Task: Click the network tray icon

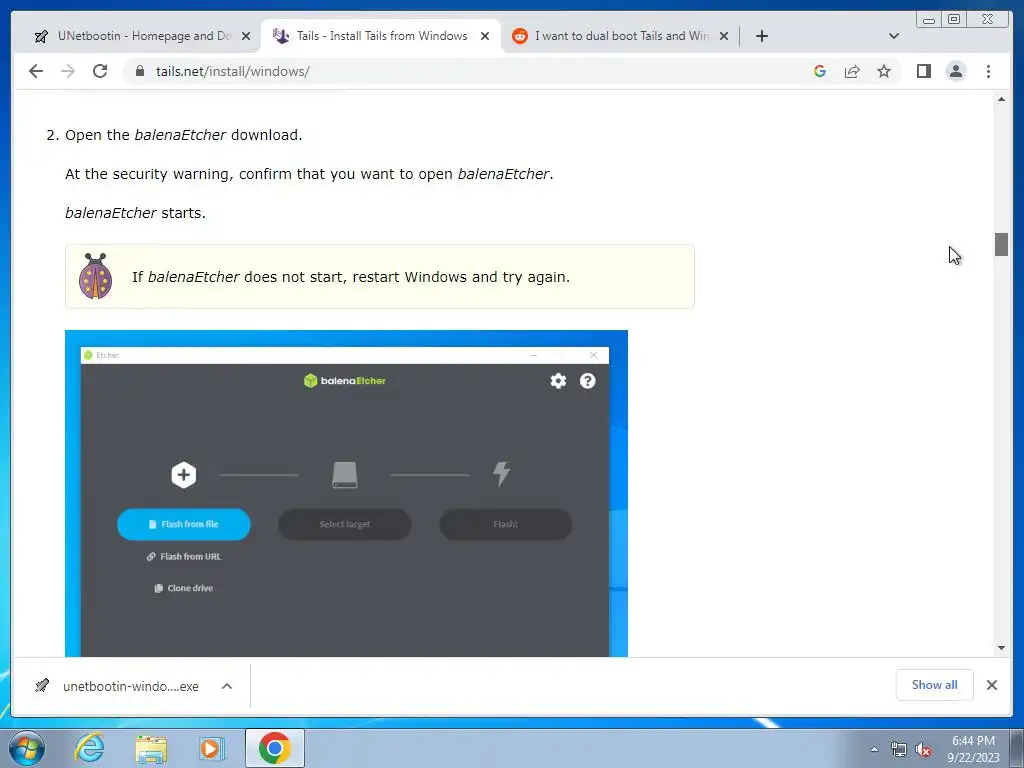Action: click(899, 750)
